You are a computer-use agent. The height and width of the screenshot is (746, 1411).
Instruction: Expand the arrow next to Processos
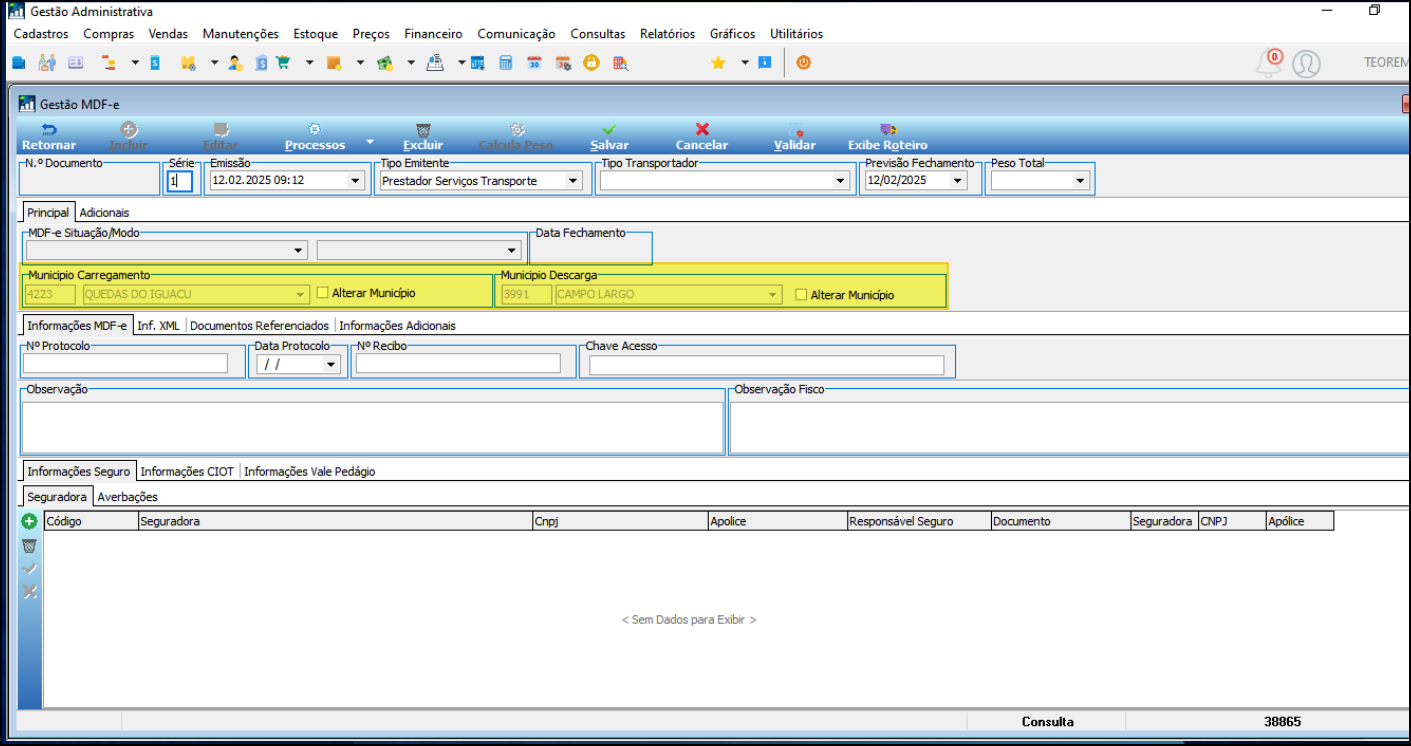click(369, 140)
